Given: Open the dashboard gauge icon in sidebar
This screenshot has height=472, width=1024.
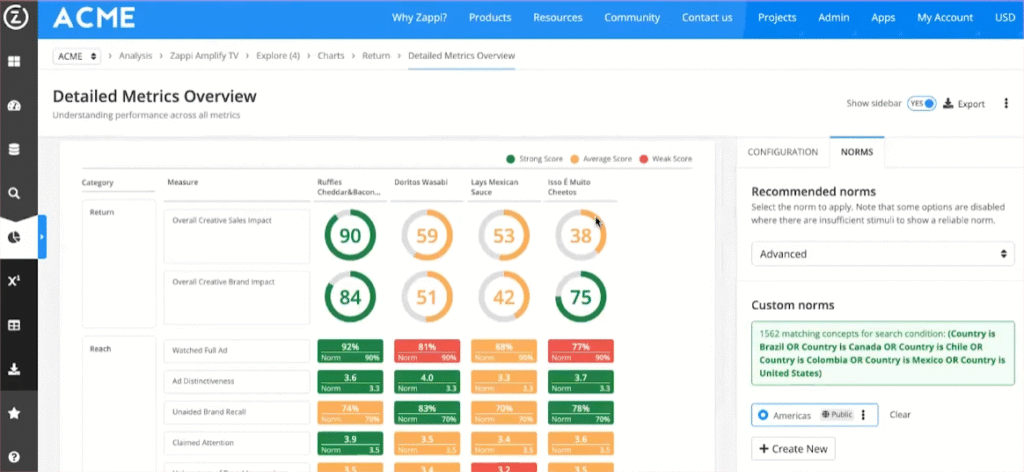Looking at the screenshot, I should click(14, 105).
